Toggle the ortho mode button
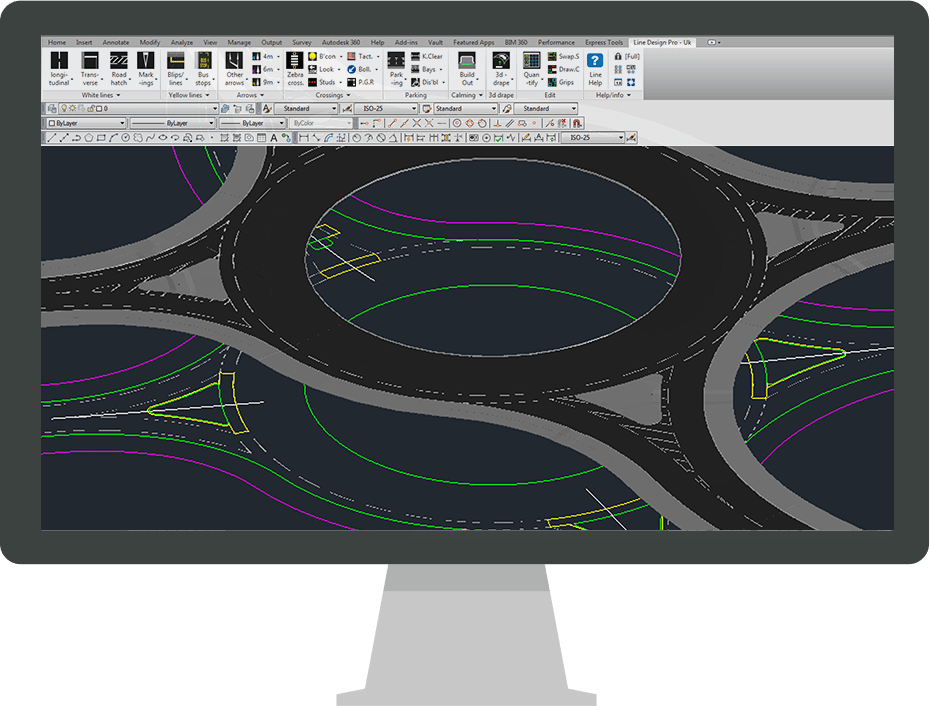Image resolution: width=930 pixels, height=706 pixels. [x=497, y=122]
